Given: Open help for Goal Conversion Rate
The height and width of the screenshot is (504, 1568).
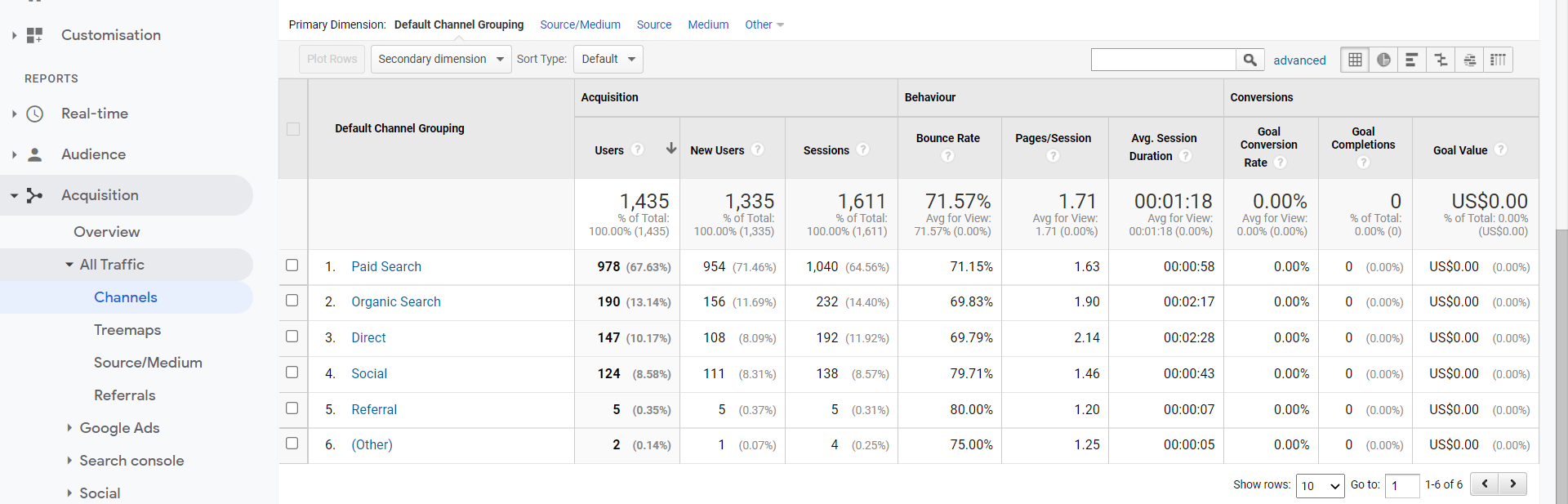Looking at the screenshot, I should [x=1281, y=163].
